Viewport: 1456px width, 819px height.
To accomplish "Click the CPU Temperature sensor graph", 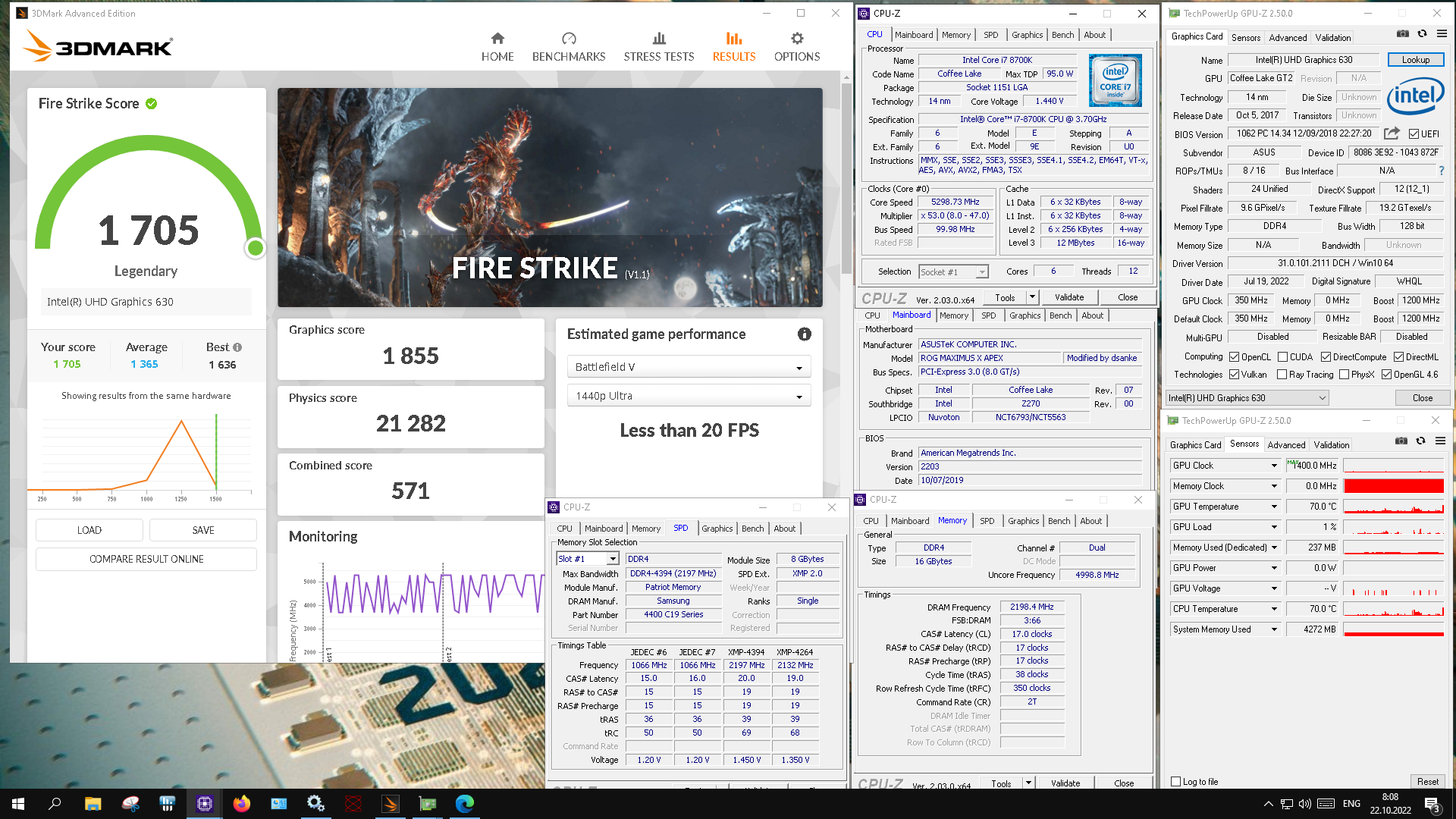I will pyautogui.click(x=1394, y=609).
